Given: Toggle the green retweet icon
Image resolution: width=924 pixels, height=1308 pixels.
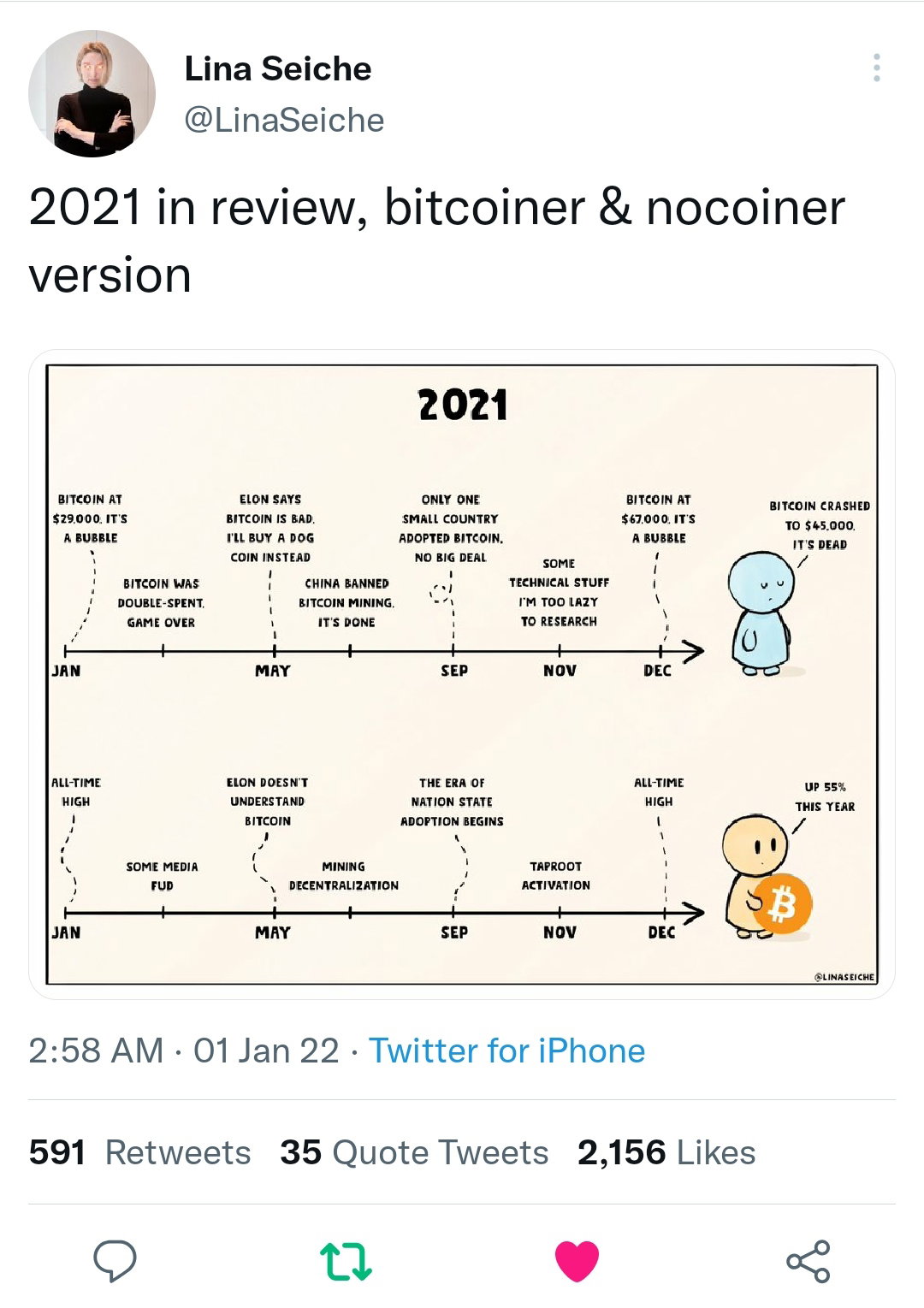Looking at the screenshot, I should pos(346,1262).
